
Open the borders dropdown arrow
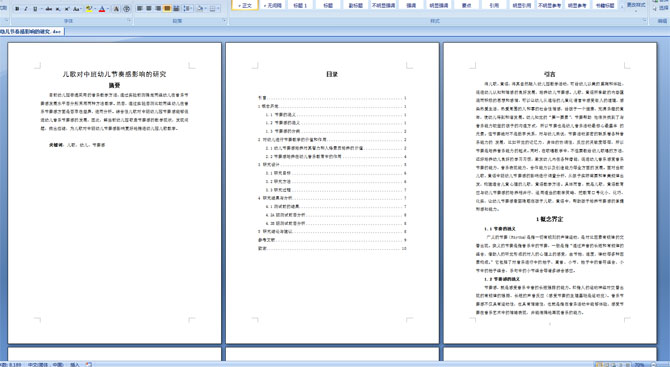point(218,8)
